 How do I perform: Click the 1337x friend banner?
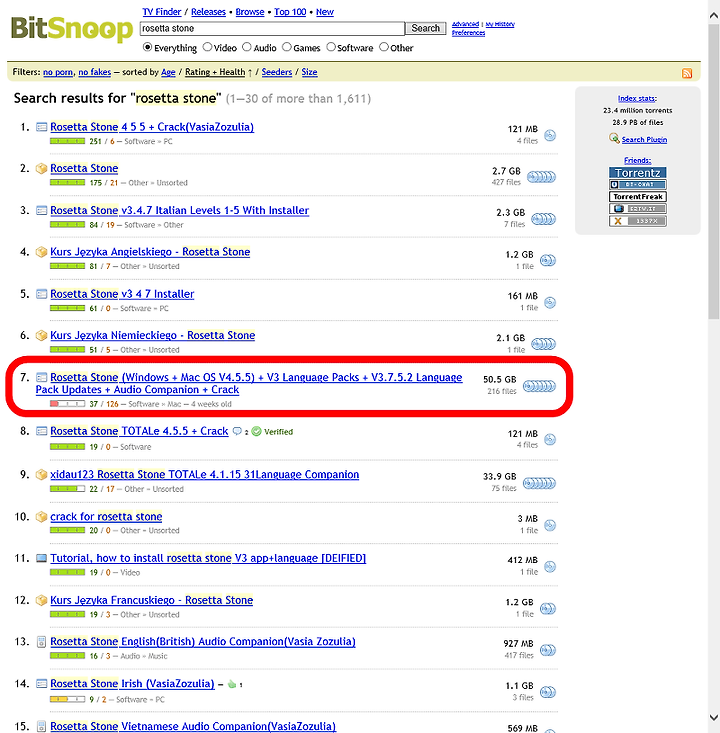coord(638,221)
